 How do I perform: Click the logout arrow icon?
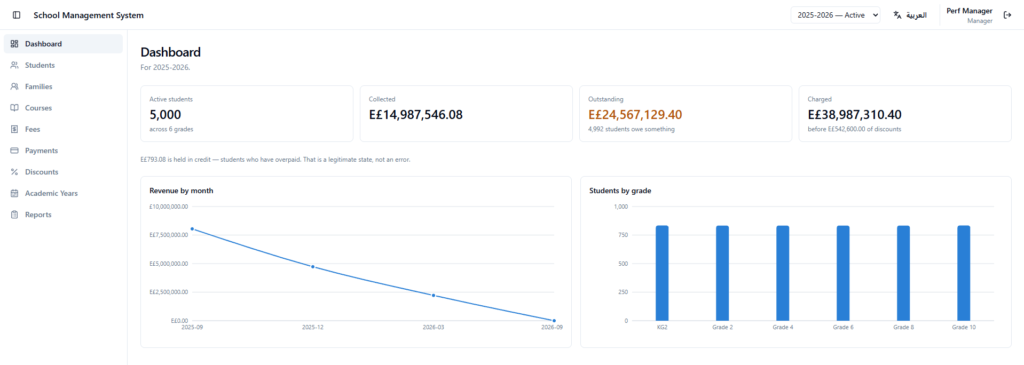(1007, 15)
